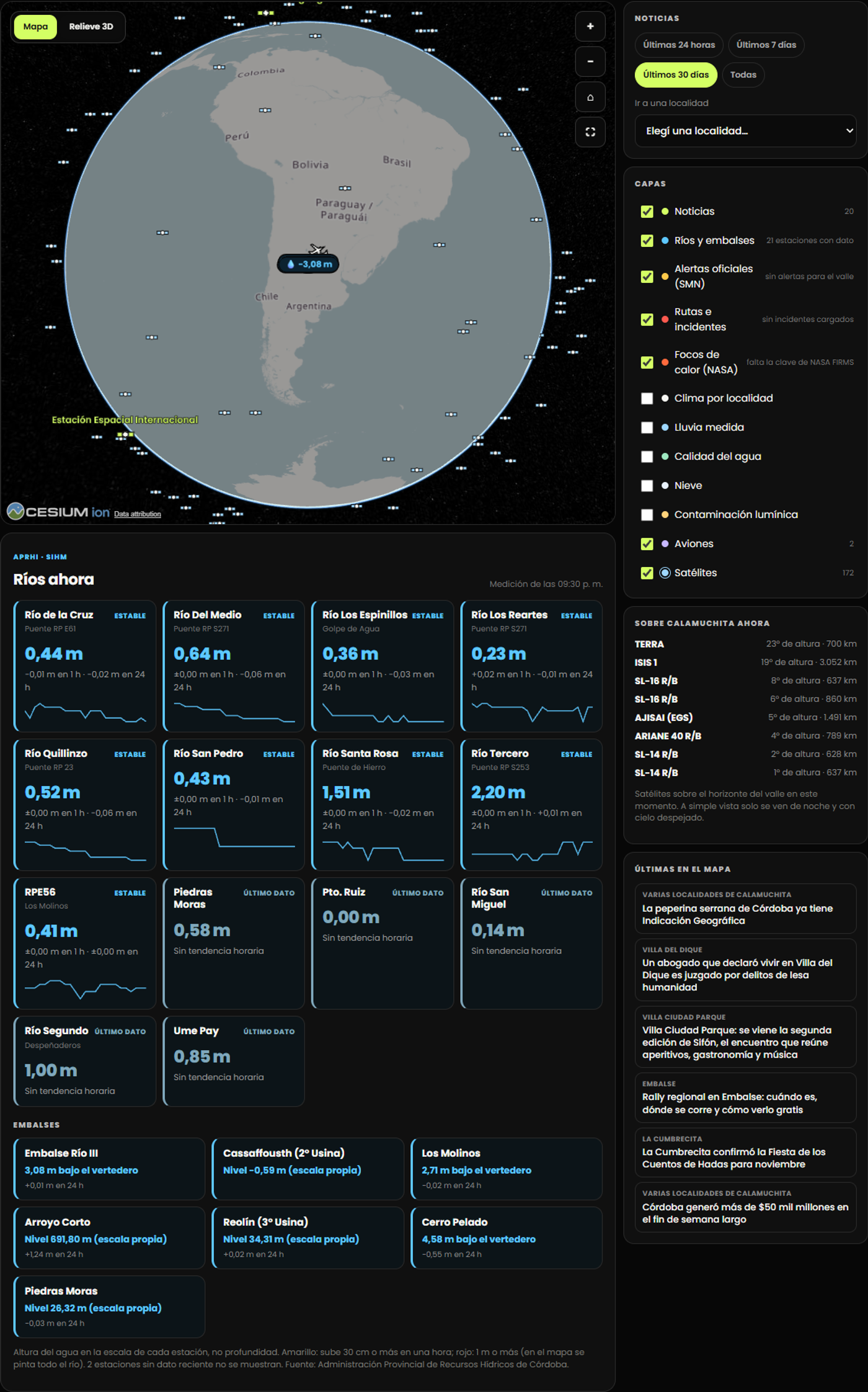Open Río Quillinzo station card
Image resolution: width=868 pixels, height=1392 pixels.
click(85, 805)
